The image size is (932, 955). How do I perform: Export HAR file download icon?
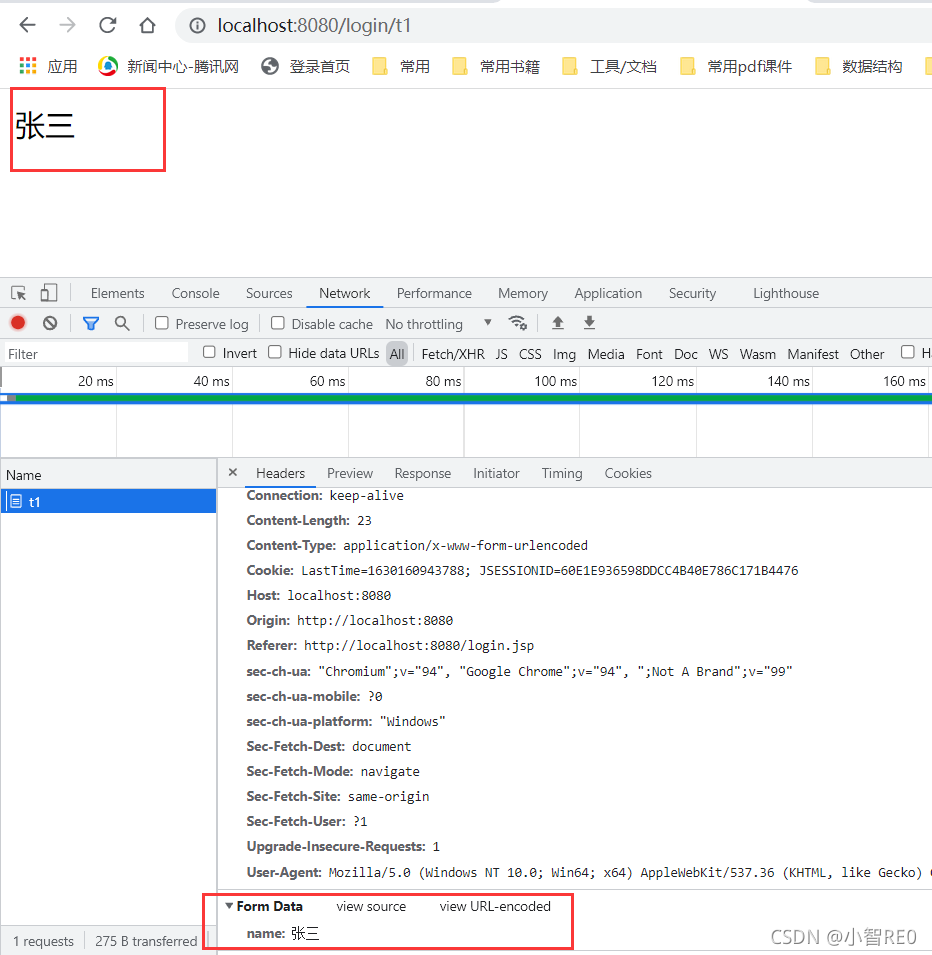589,323
